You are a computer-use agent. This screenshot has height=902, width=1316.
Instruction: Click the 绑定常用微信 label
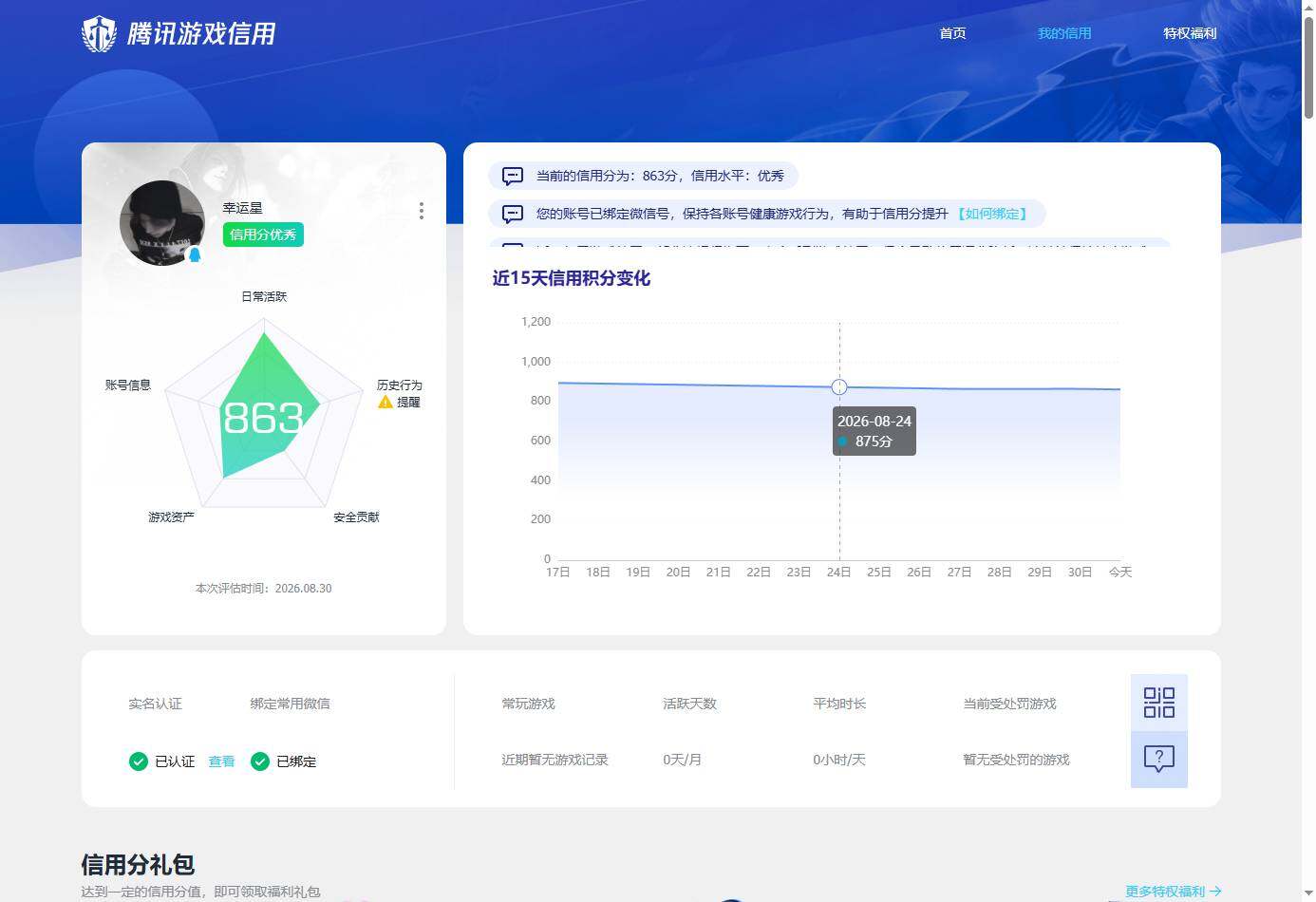[x=290, y=704]
